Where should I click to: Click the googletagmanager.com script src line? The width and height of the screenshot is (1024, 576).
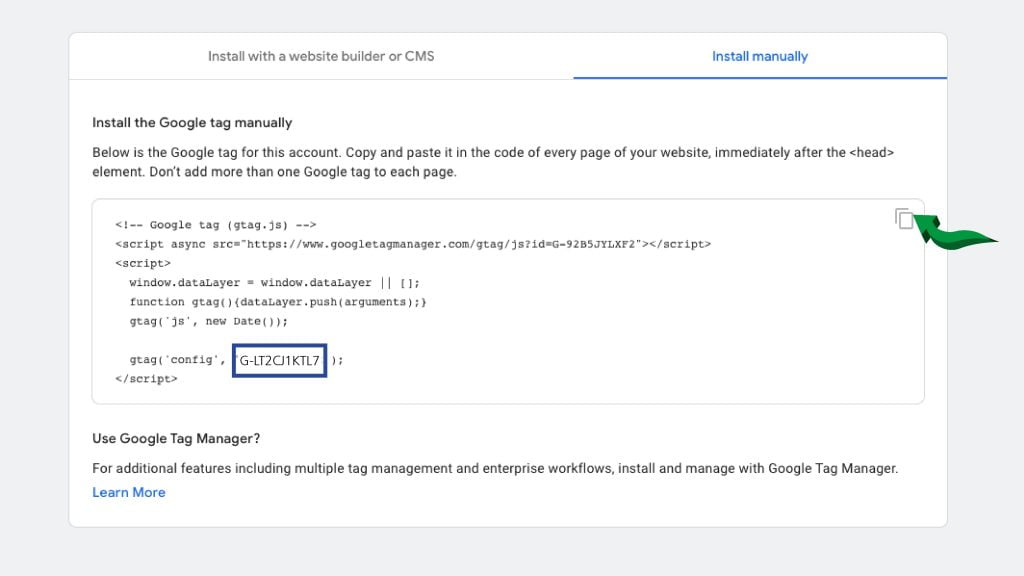tap(413, 244)
